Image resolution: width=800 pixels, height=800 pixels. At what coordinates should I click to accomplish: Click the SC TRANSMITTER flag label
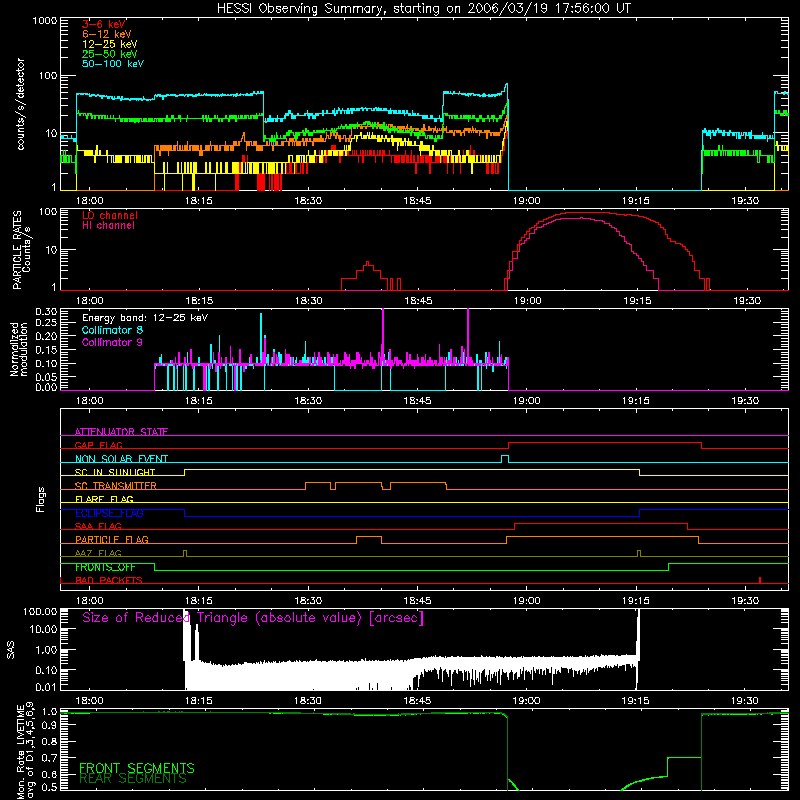tap(115, 485)
